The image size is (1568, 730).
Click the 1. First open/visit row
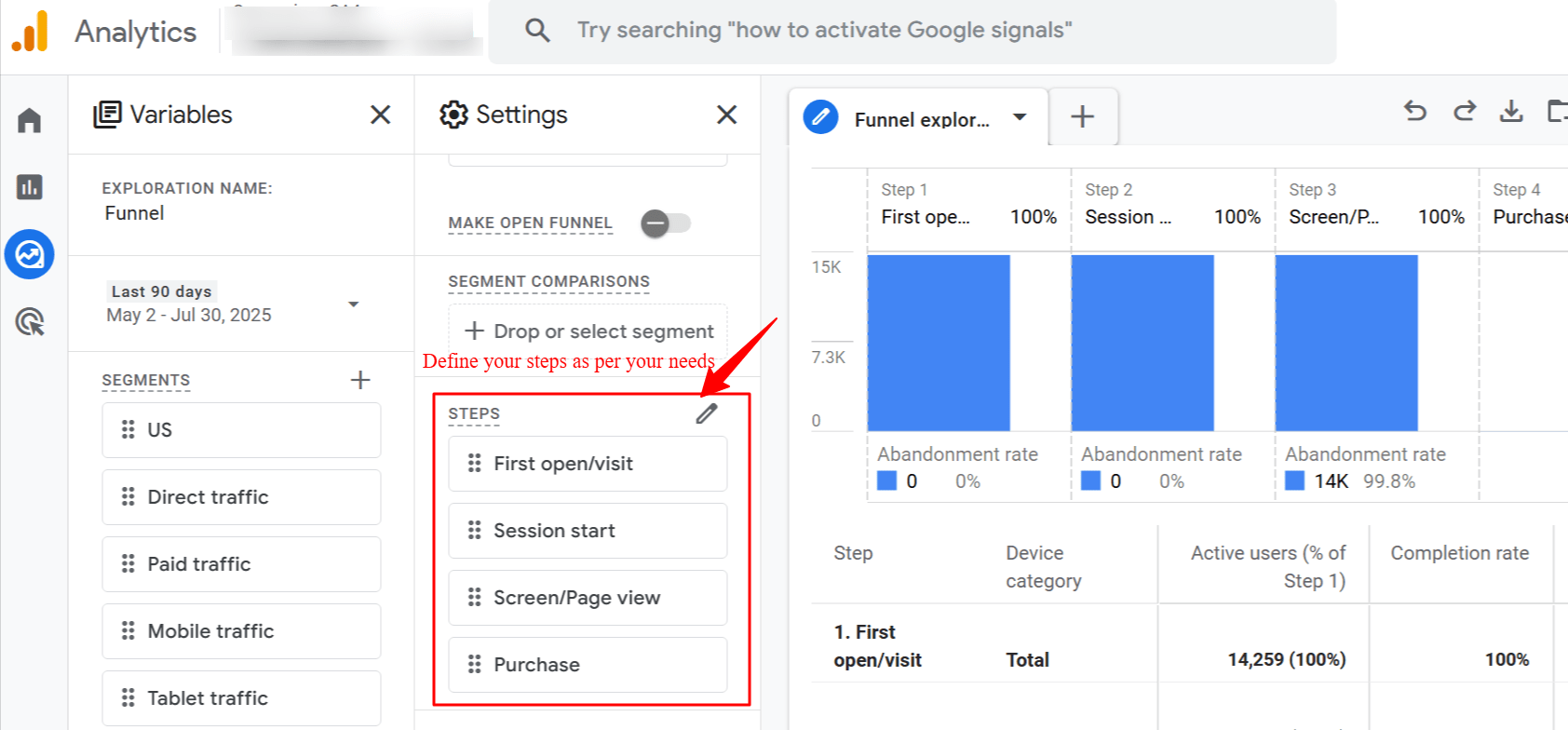[x=877, y=646]
